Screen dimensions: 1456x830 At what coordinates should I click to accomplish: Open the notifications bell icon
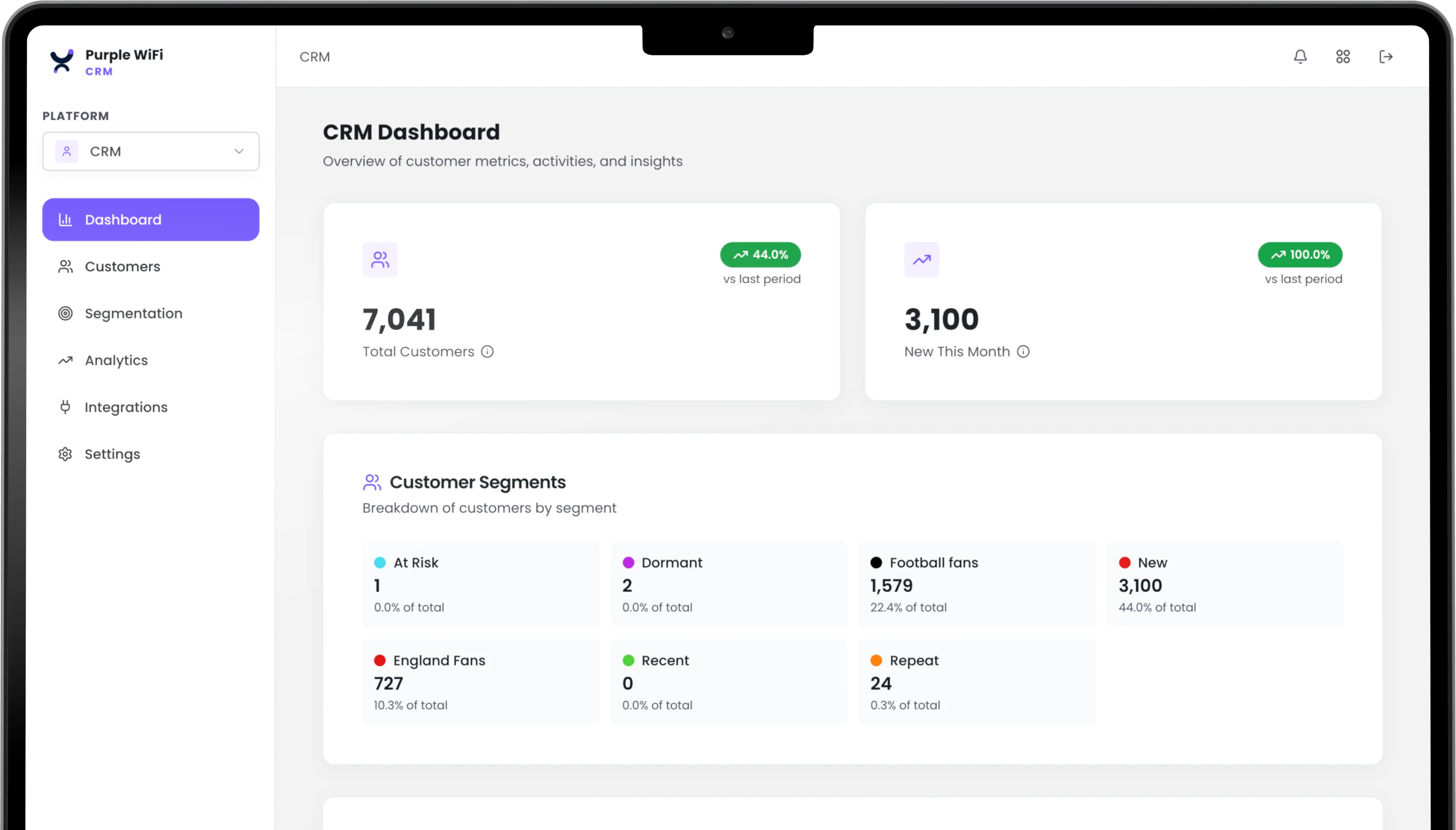pos(1300,57)
